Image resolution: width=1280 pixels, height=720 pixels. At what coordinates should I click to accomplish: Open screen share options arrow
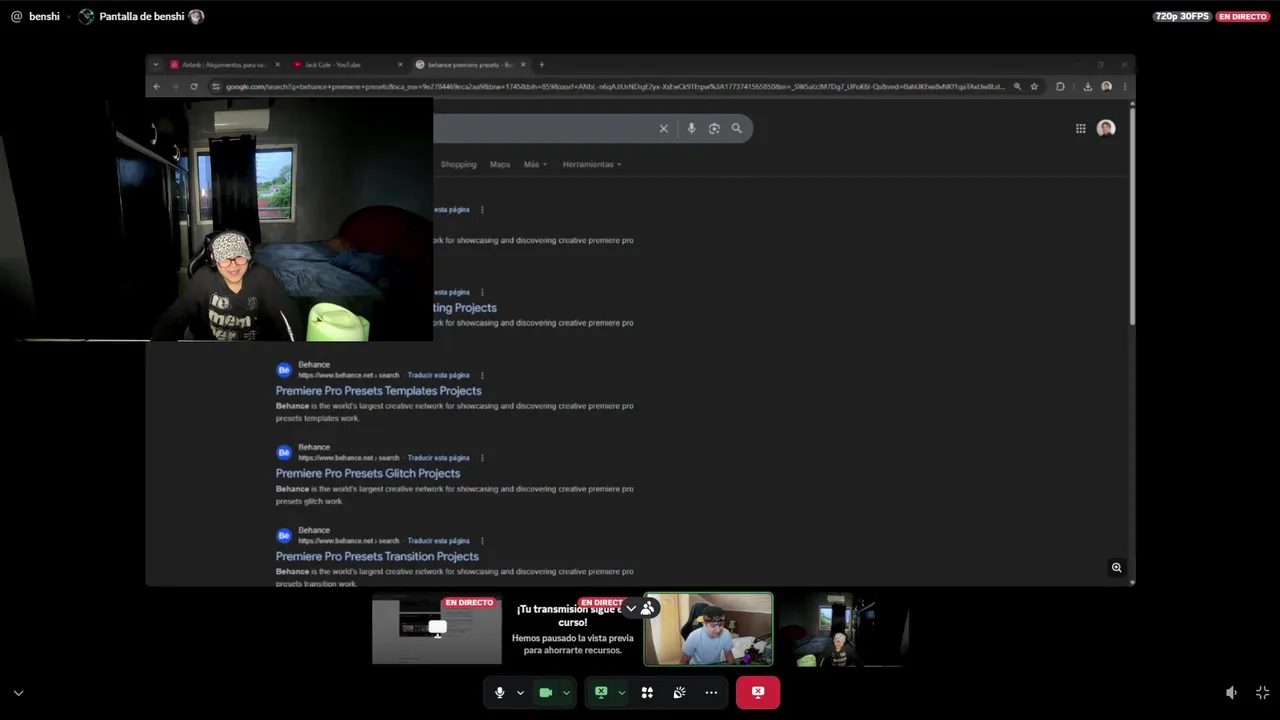tap(621, 692)
